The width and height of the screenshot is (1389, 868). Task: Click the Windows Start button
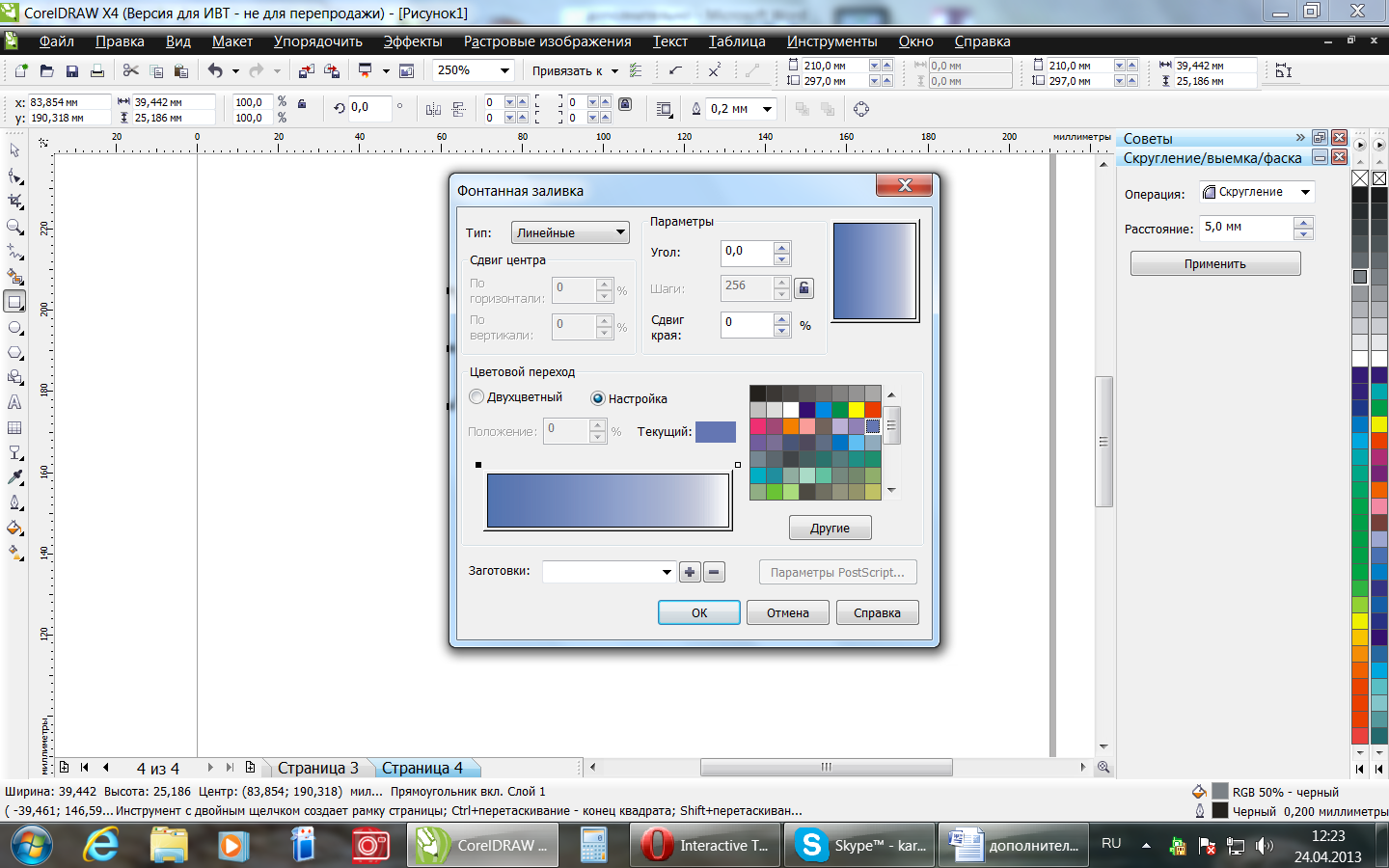point(32,845)
